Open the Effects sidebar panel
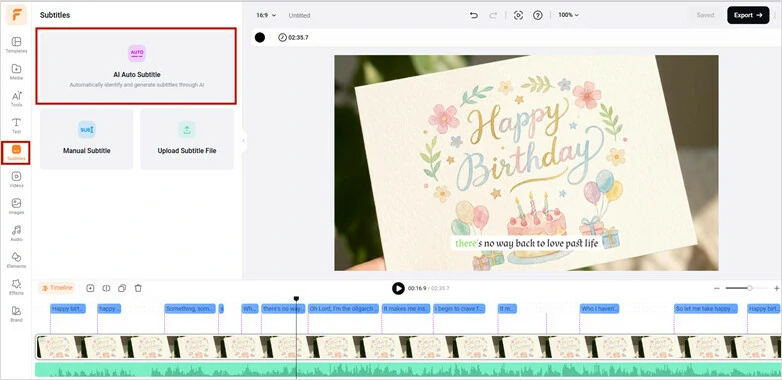This screenshot has height=380, width=782. (16, 287)
